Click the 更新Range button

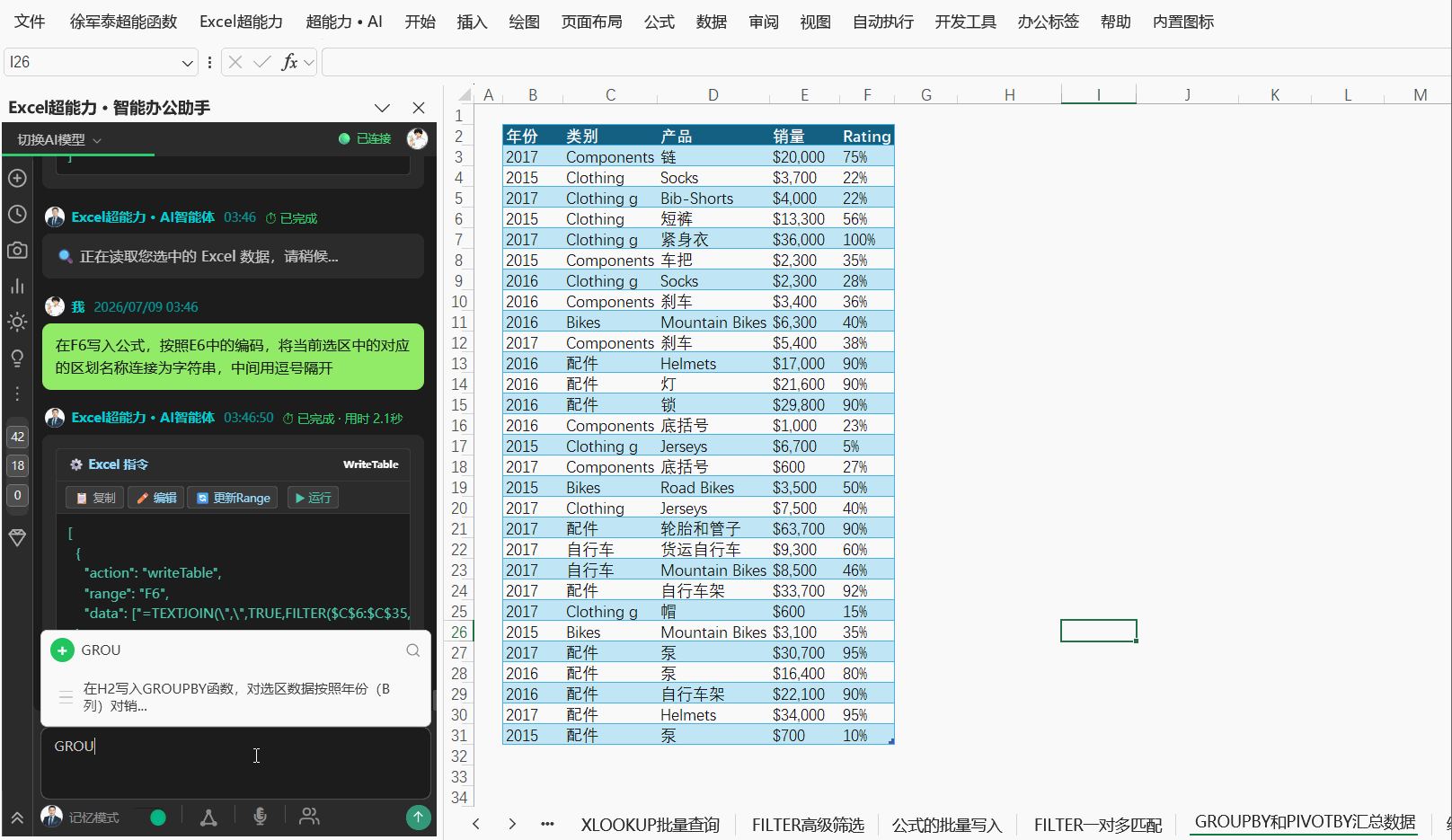coord(234,498)
